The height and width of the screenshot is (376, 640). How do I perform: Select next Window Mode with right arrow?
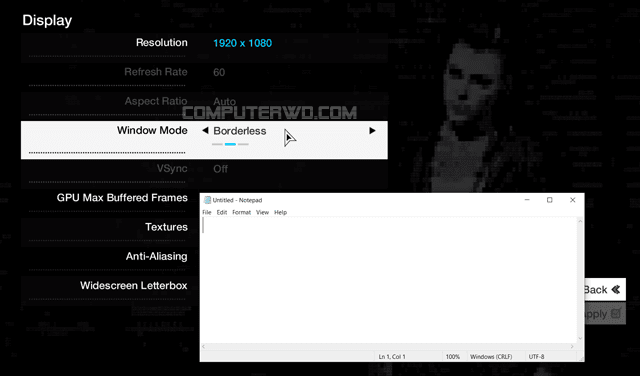(372, 131)
